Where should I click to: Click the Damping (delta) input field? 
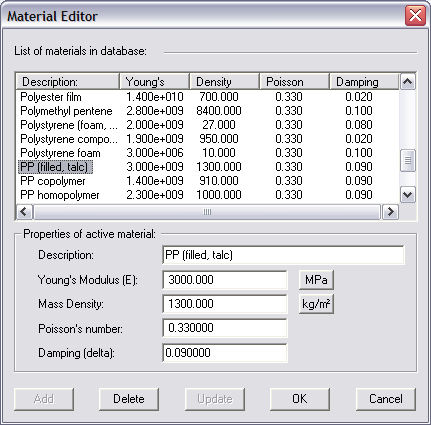coord(225,353)
